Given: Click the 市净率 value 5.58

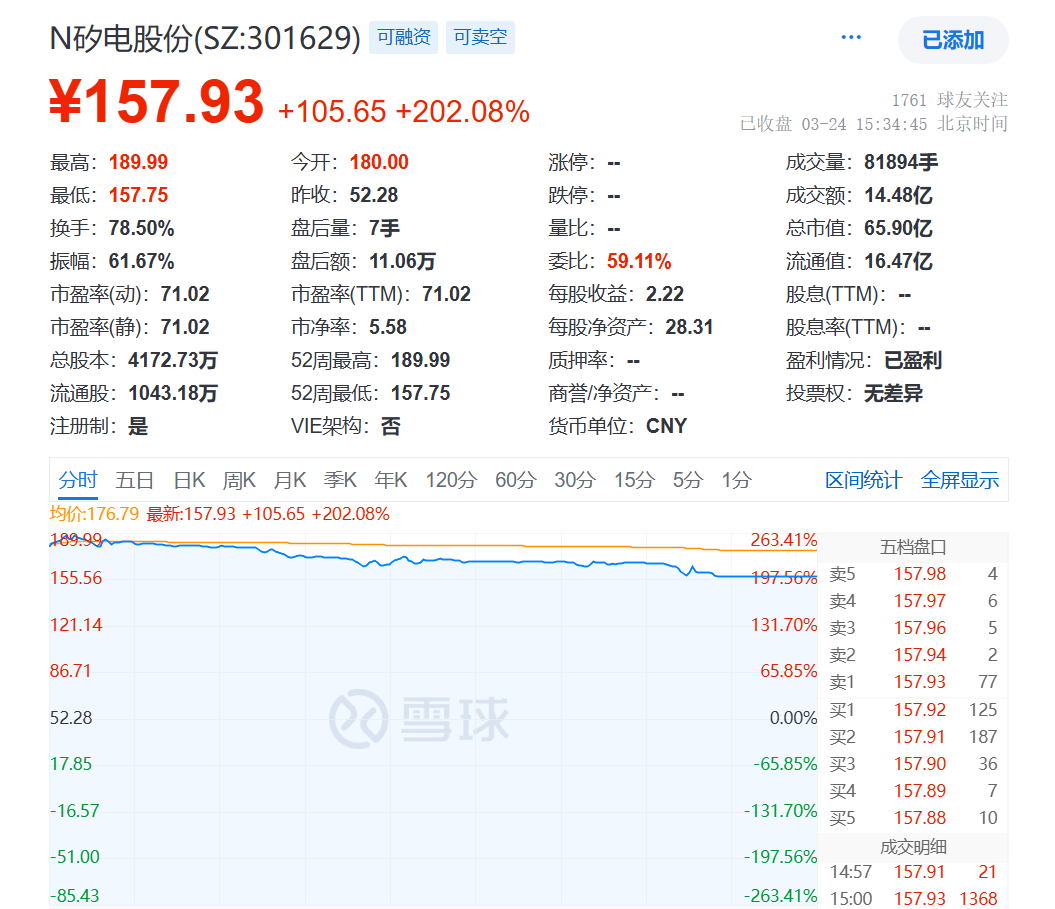Looking at the screenshot, I should [x=388, y=327].
